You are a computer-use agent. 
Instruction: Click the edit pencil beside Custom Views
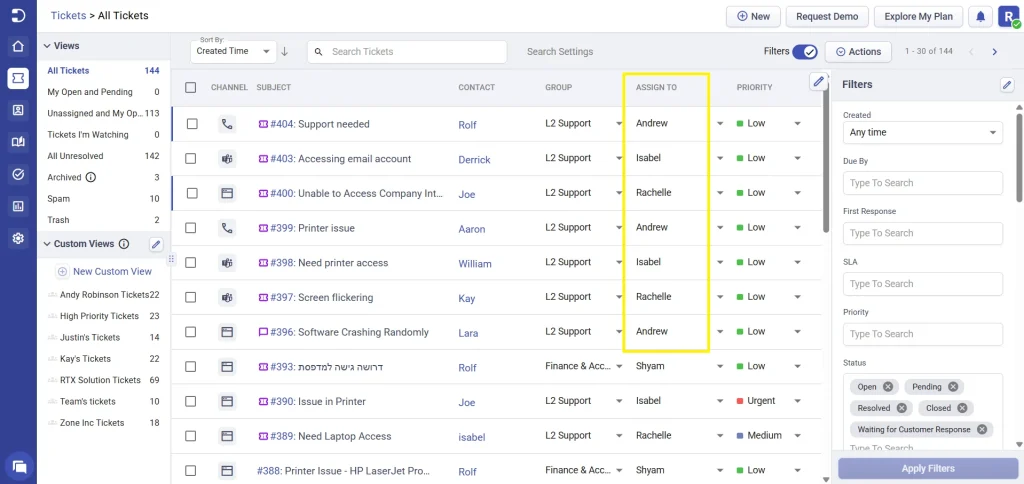pos(156,244)
